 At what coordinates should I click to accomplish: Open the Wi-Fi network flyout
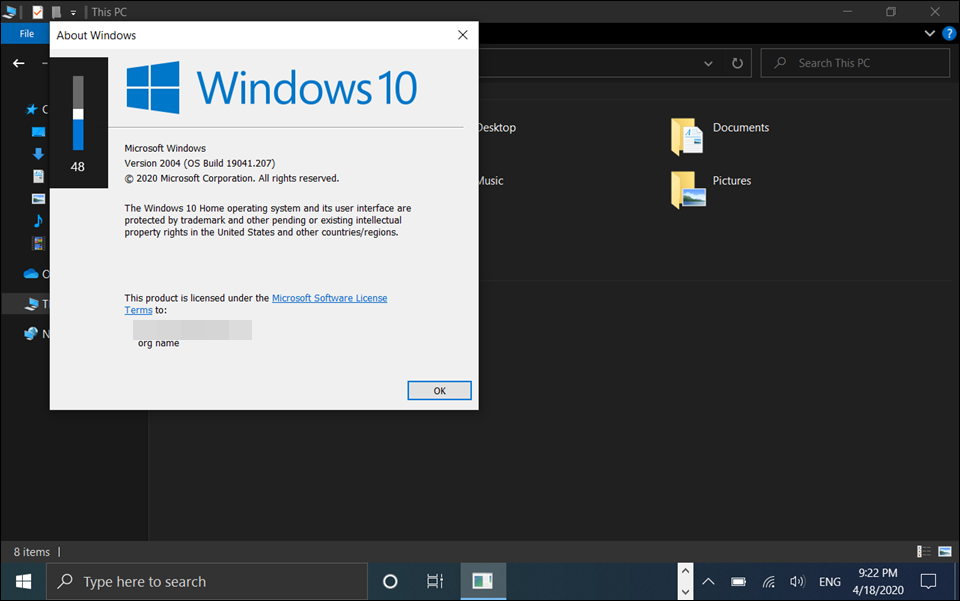point(768,581)
